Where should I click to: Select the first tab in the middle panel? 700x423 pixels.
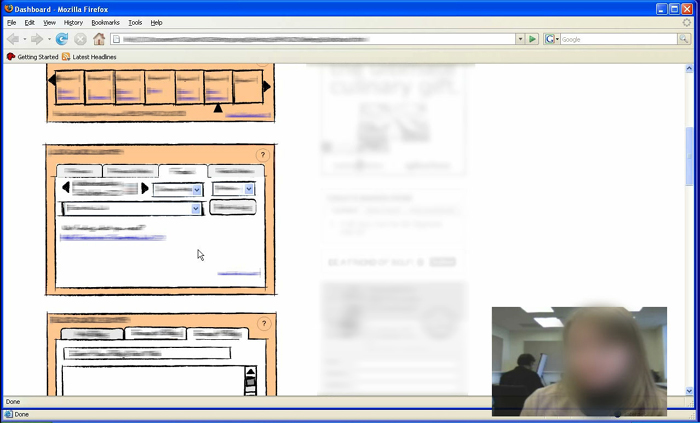pos(79,171)
